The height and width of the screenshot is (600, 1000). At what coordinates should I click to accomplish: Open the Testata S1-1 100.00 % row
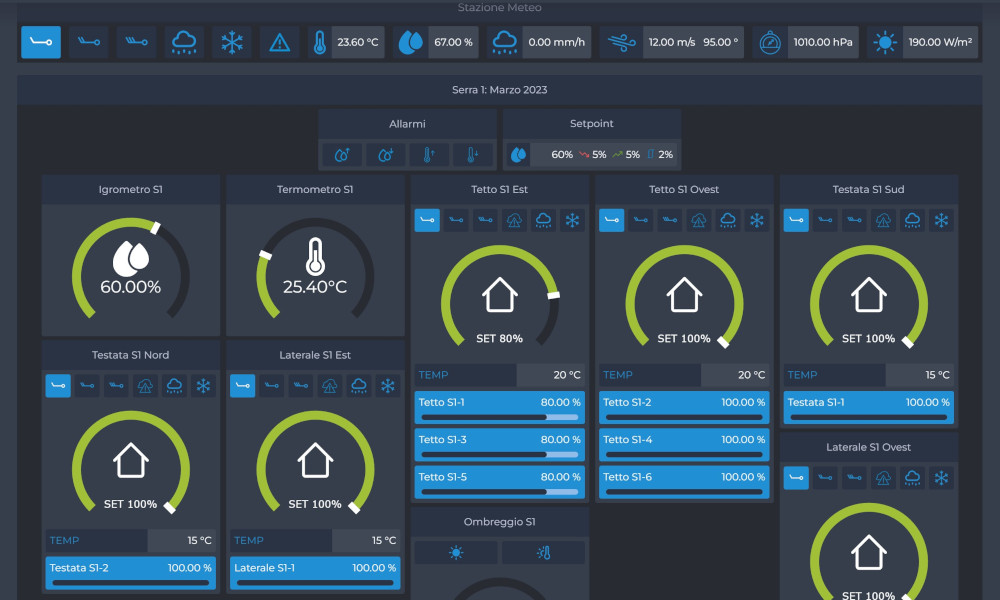point(869,407)
